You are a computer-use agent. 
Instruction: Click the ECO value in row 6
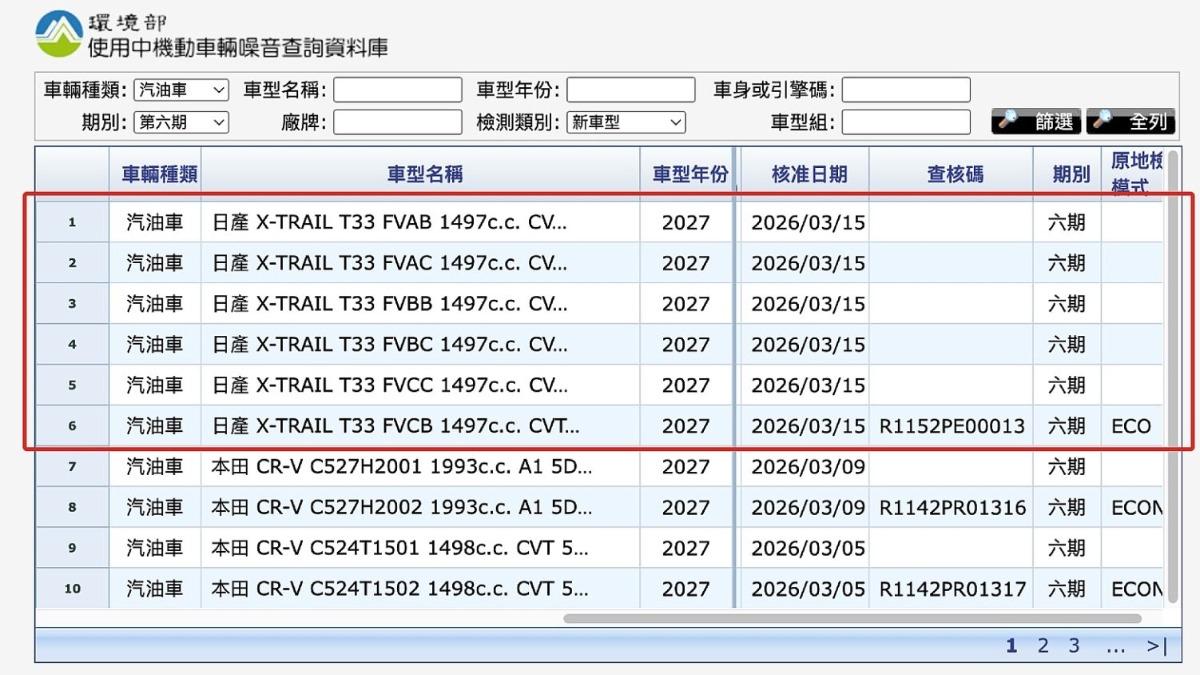[x=1131, y=426]
